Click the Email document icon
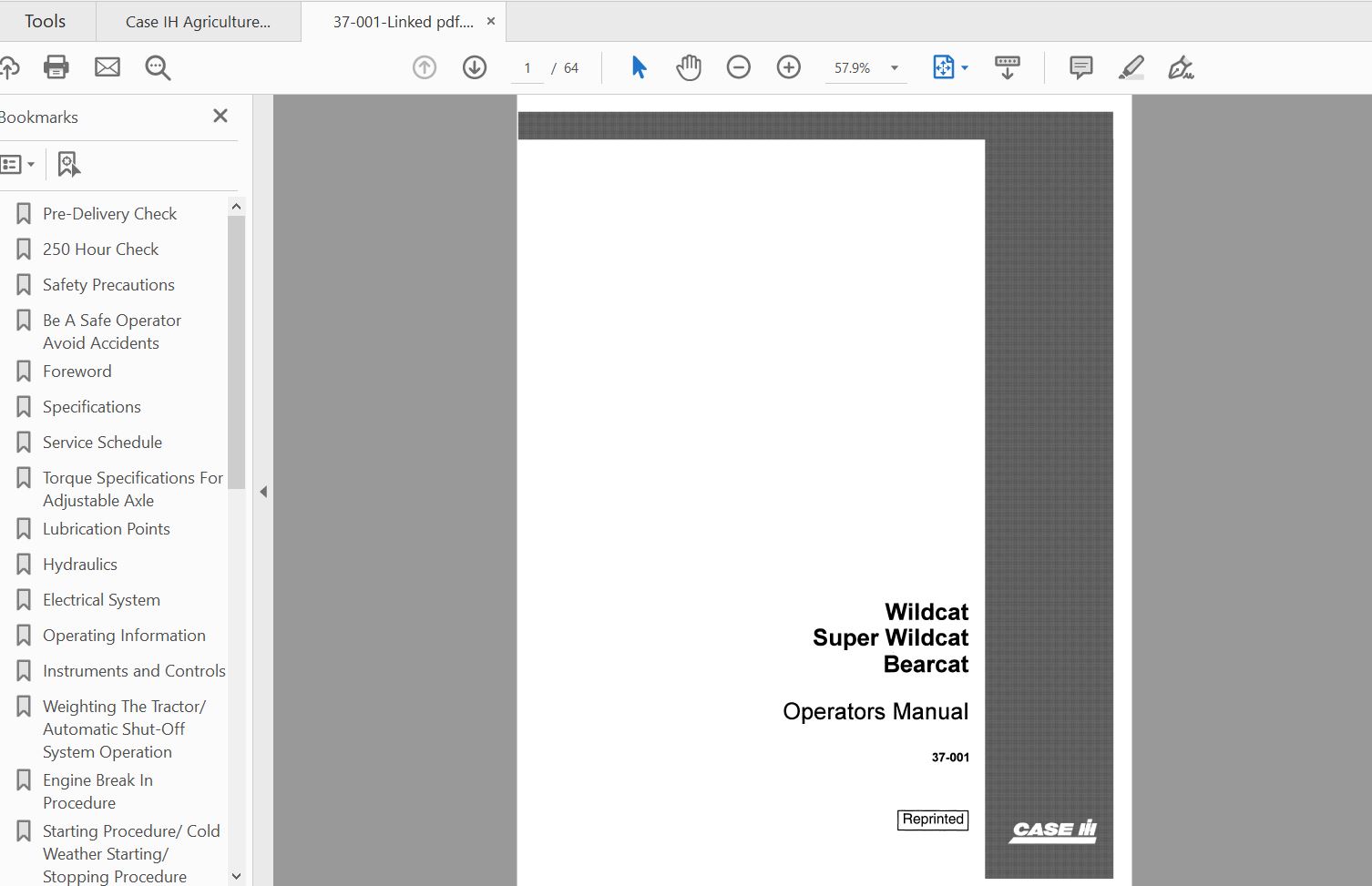 pos(107,66)
